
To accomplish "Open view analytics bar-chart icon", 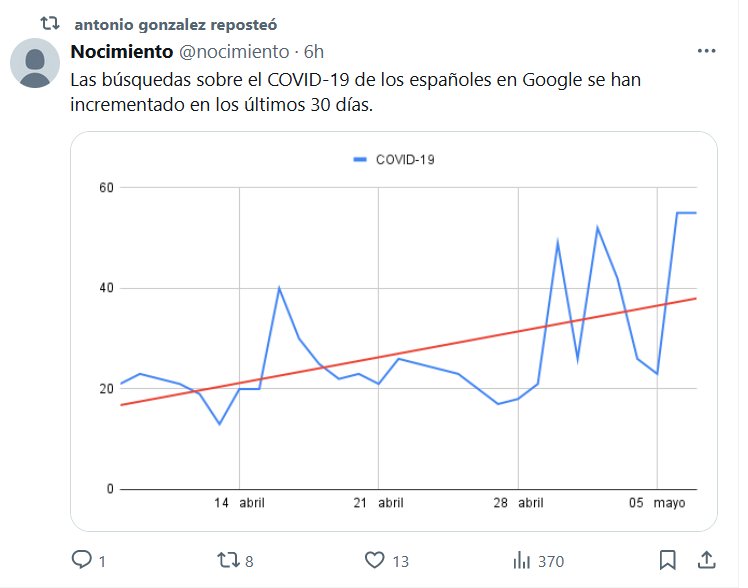I will coord(521,560).
